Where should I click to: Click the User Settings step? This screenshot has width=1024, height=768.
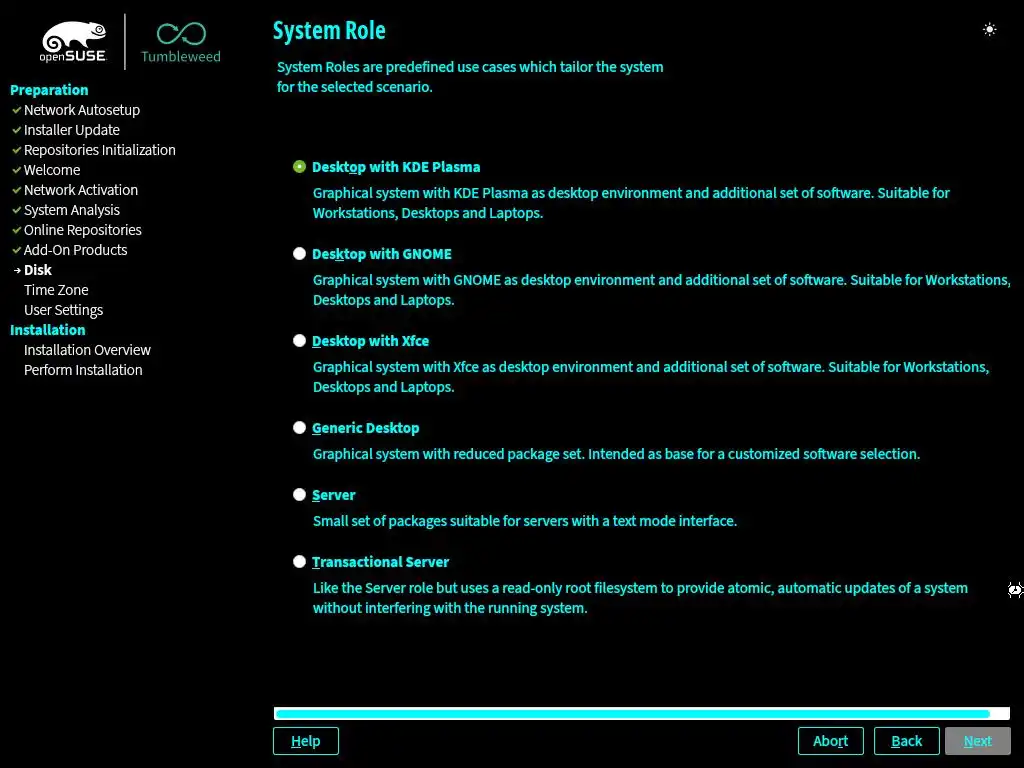(x=63, y=310)
